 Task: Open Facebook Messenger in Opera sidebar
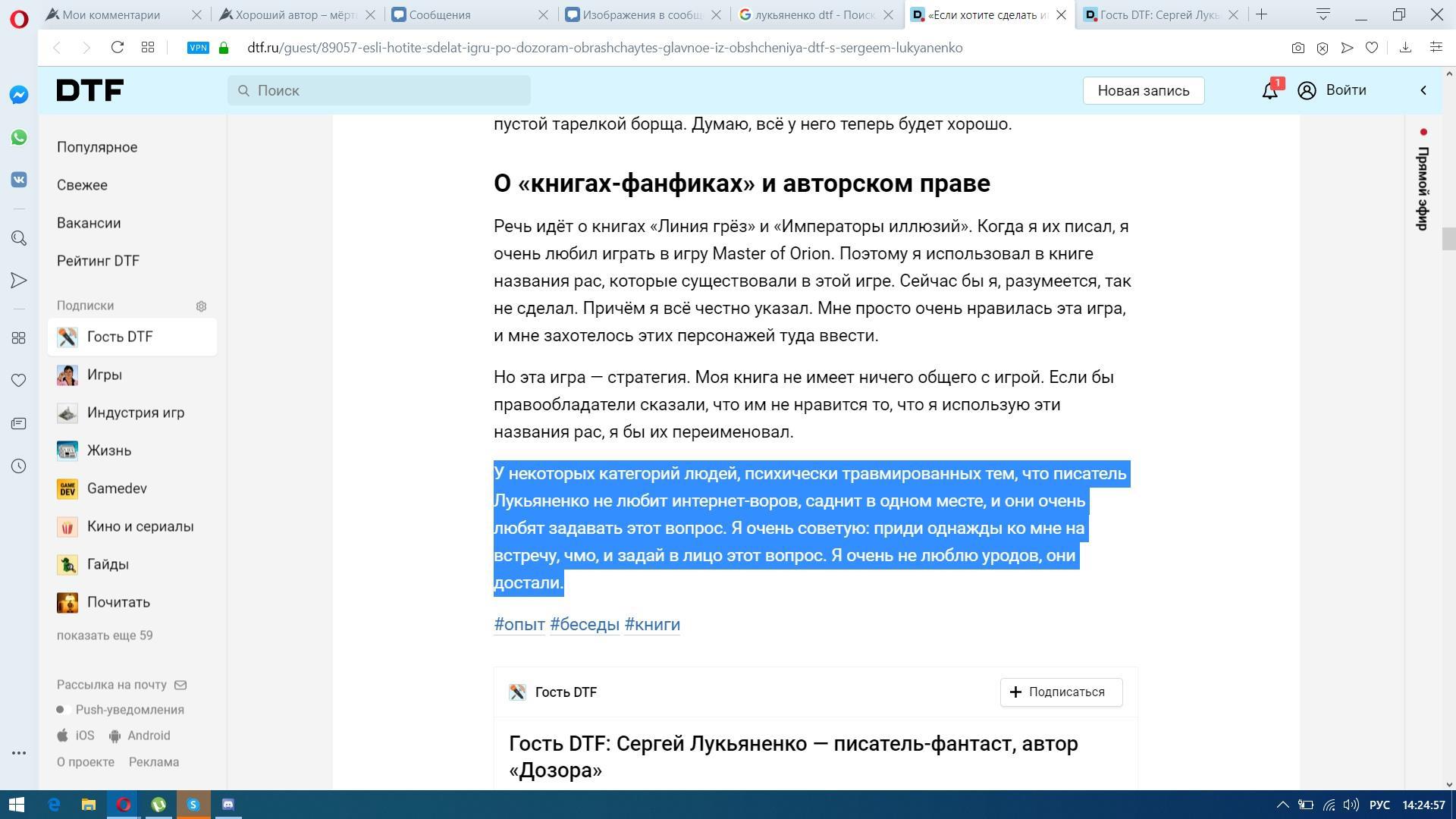click(x=19, y=95)
